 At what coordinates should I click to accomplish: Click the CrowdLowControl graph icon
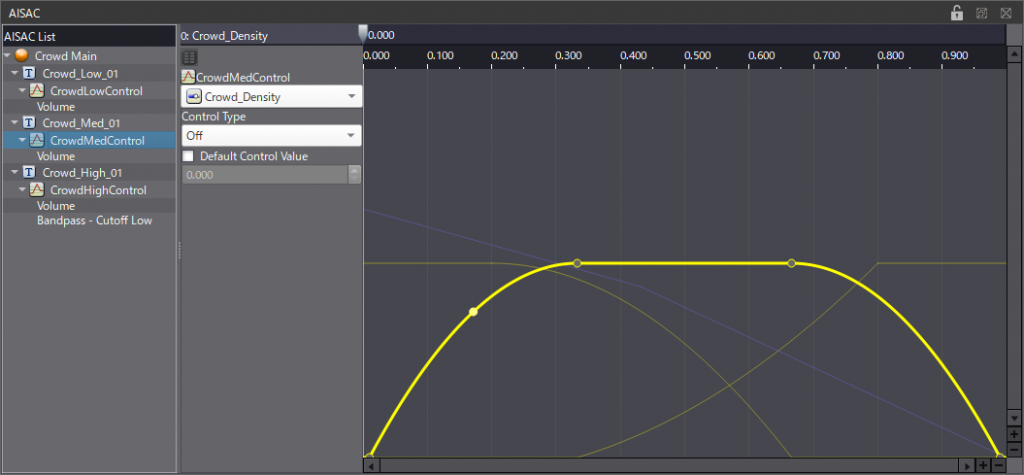click(x=37, y=91)
